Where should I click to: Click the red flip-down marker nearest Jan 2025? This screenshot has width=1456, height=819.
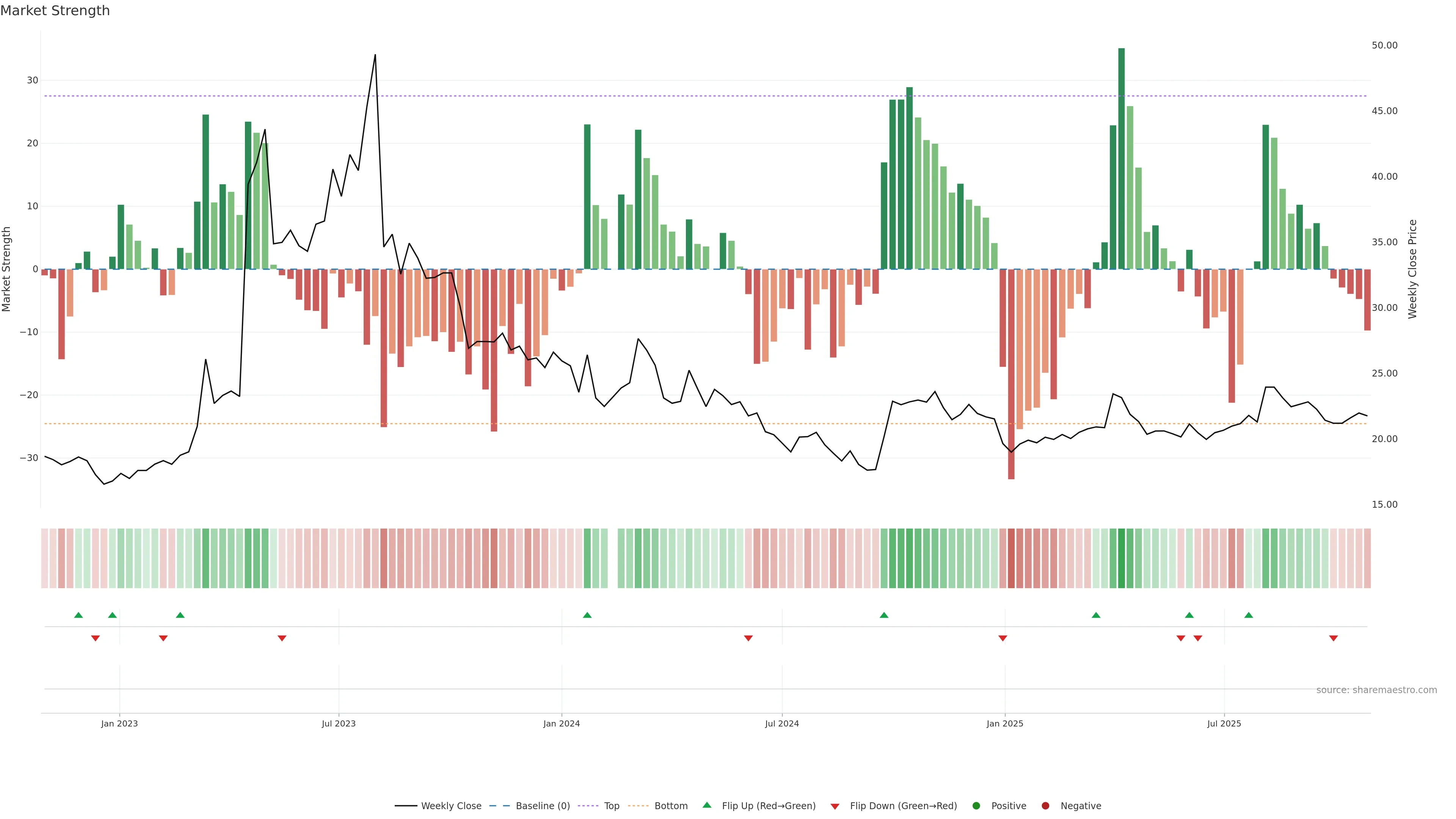pyautogui.click(x=1003, y=638)
